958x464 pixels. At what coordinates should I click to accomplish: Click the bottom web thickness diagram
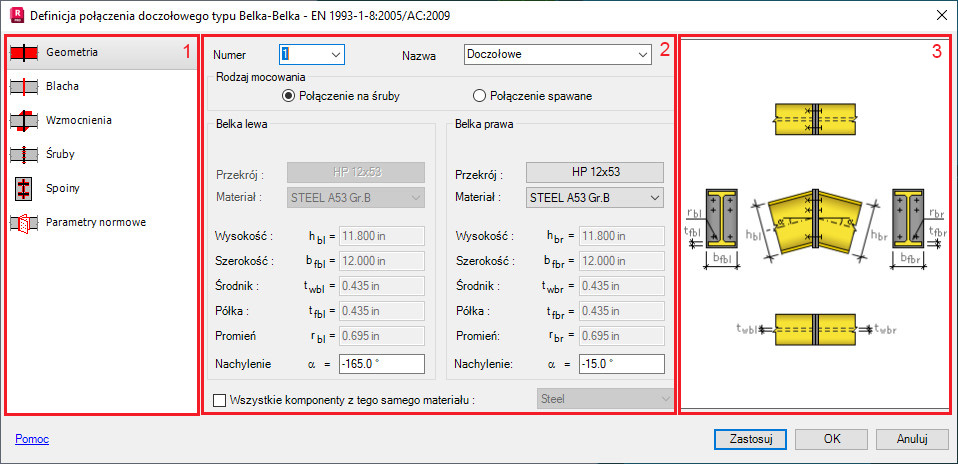[815, 330]
